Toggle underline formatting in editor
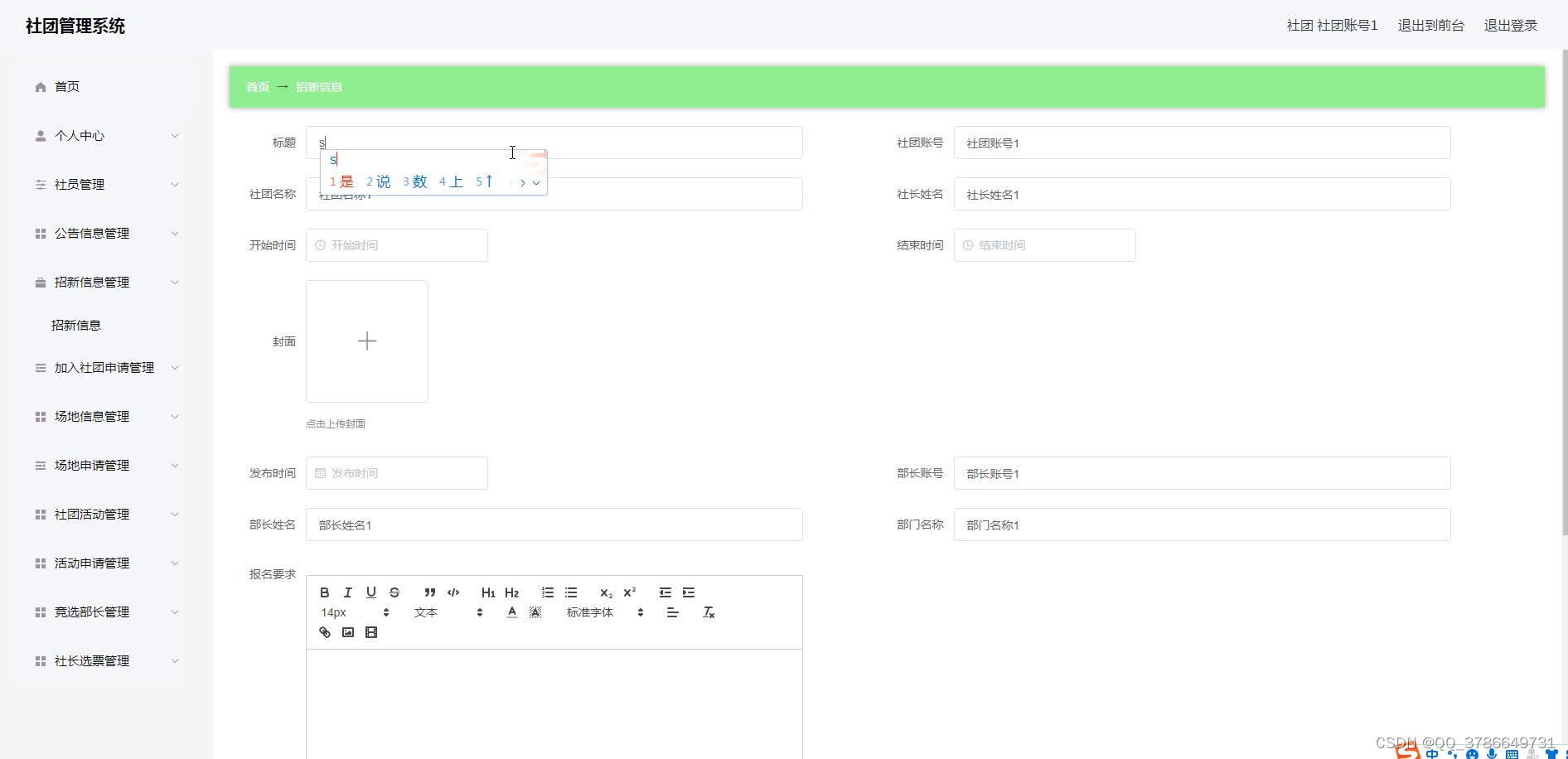Screen dimensions: 1568x759 pos(371,592)
